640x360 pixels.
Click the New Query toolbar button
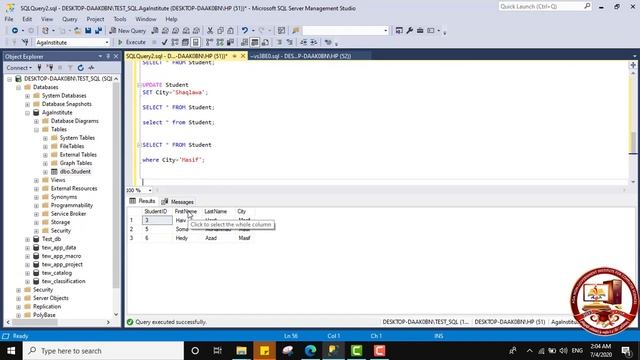(x=127, y=31)
